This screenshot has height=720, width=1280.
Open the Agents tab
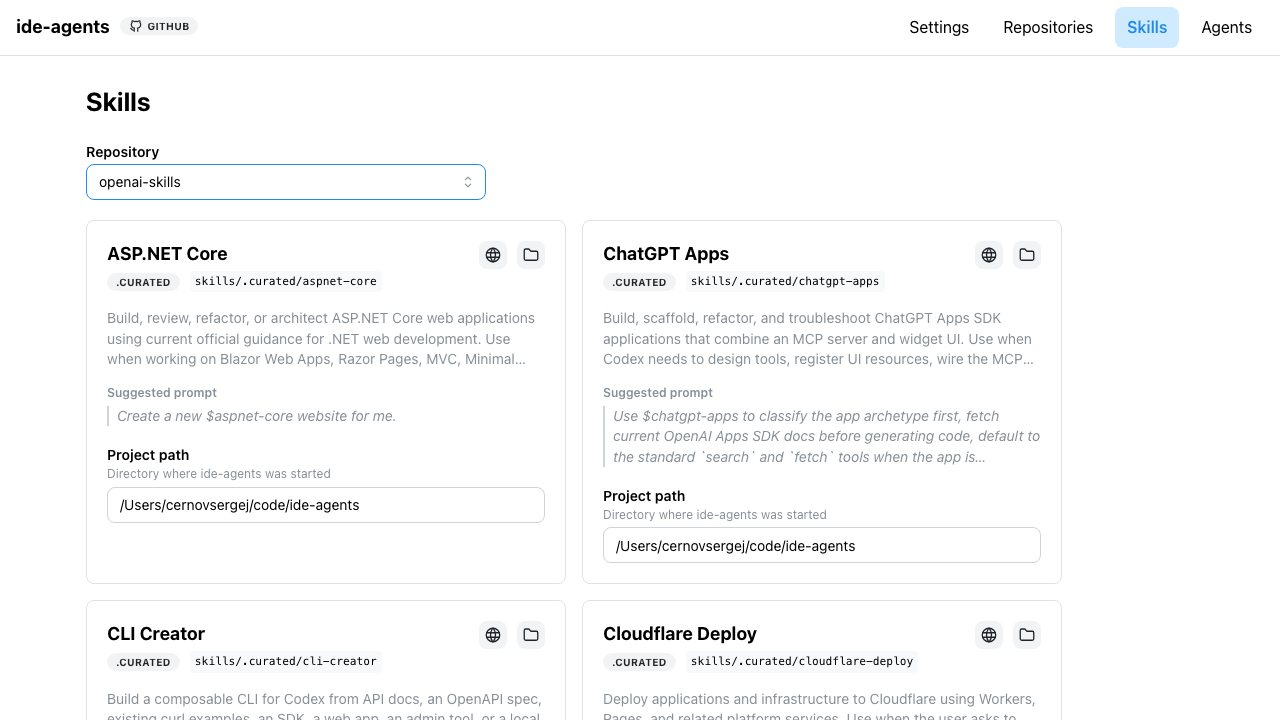(1227, 27)
